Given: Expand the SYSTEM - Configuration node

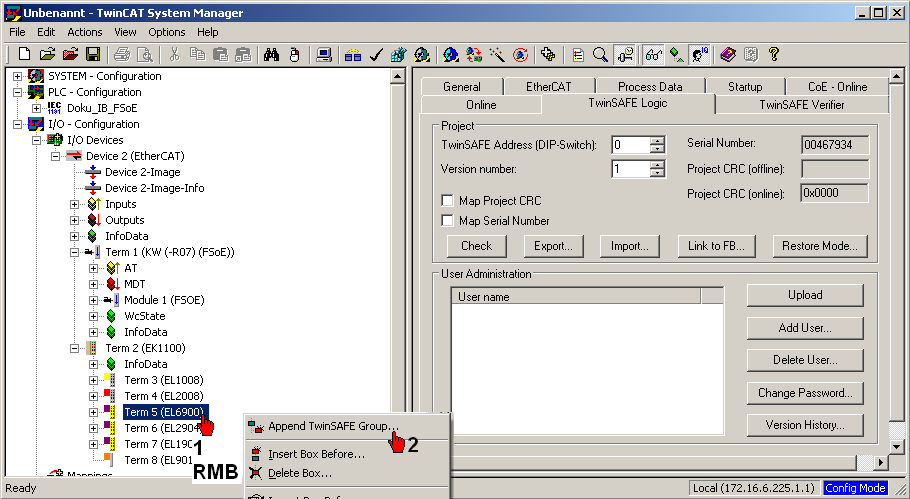Looking at the screenshot, I should [x=17, y=76].
